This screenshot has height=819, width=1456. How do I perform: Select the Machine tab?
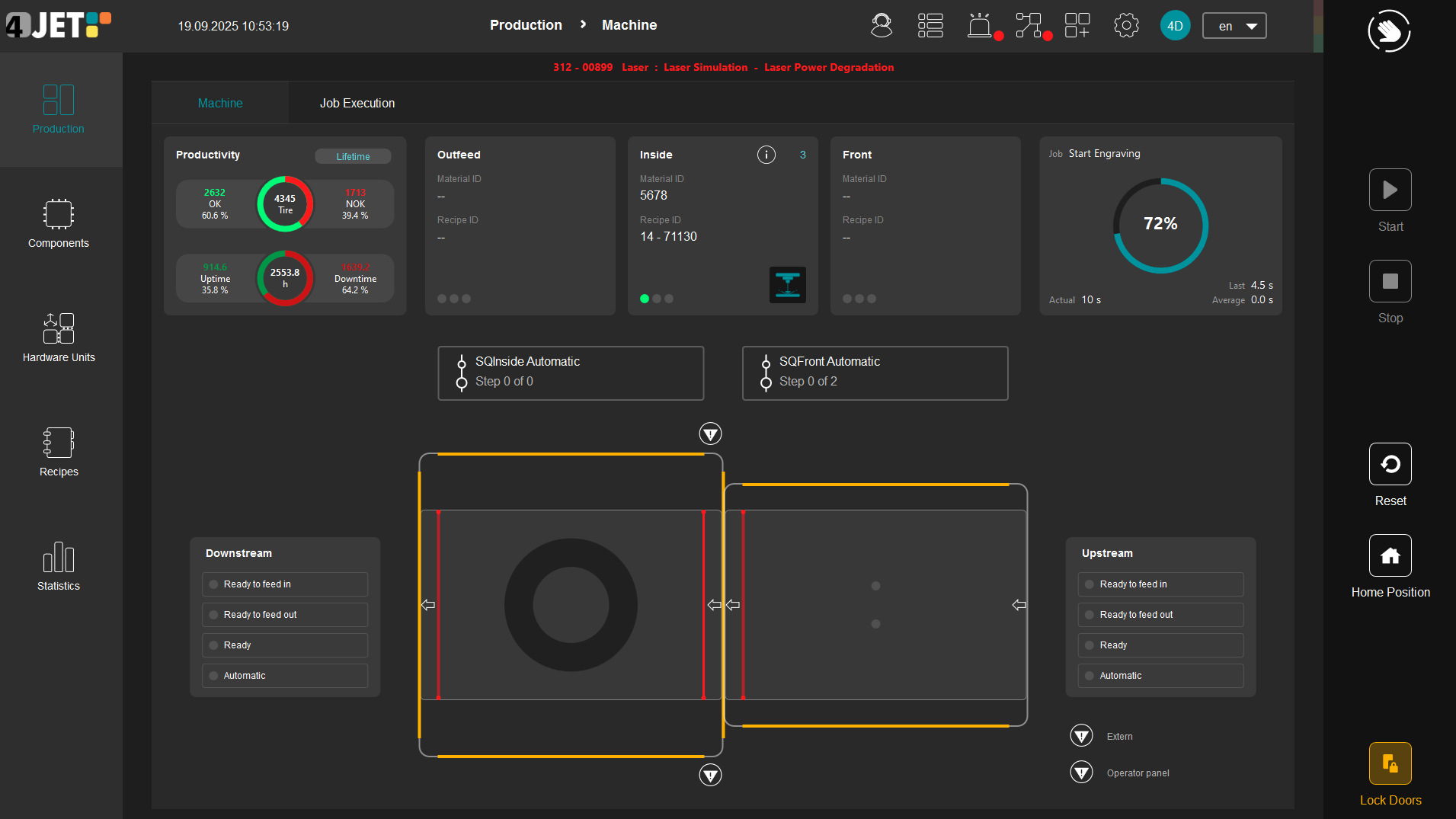click(220, 103)
